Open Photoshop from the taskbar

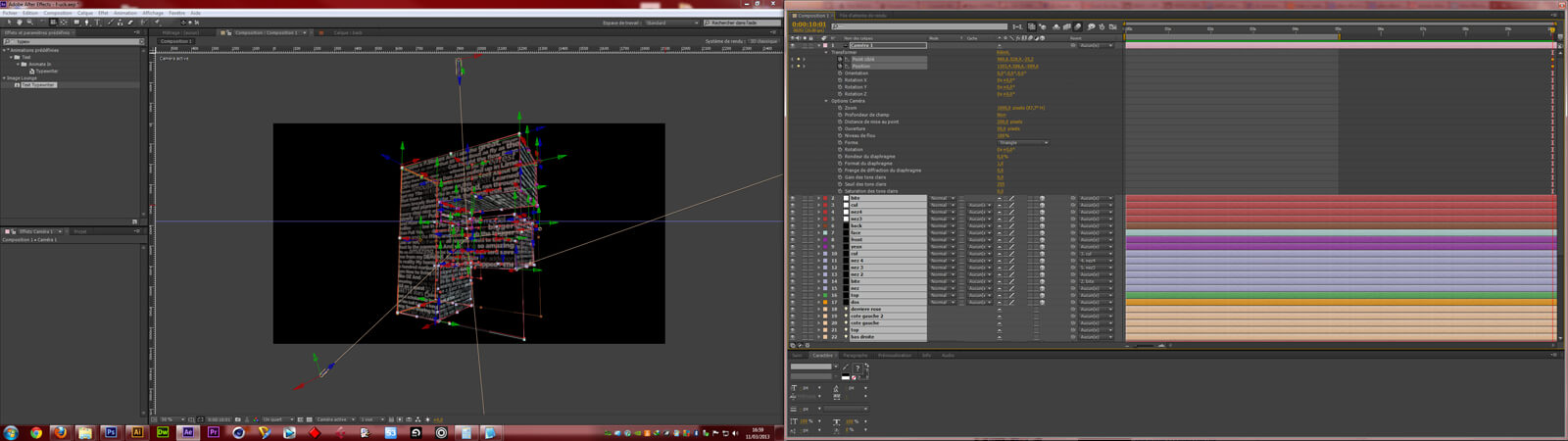(x=111, y=432)
